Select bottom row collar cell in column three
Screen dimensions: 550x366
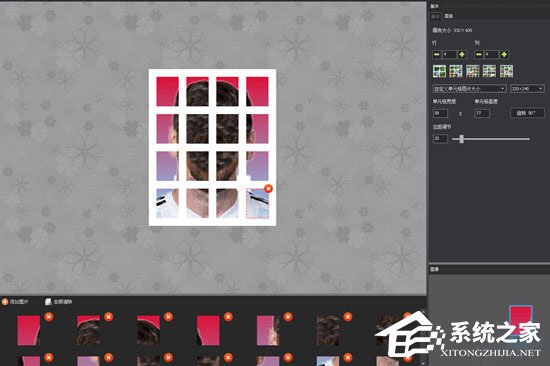227,203
